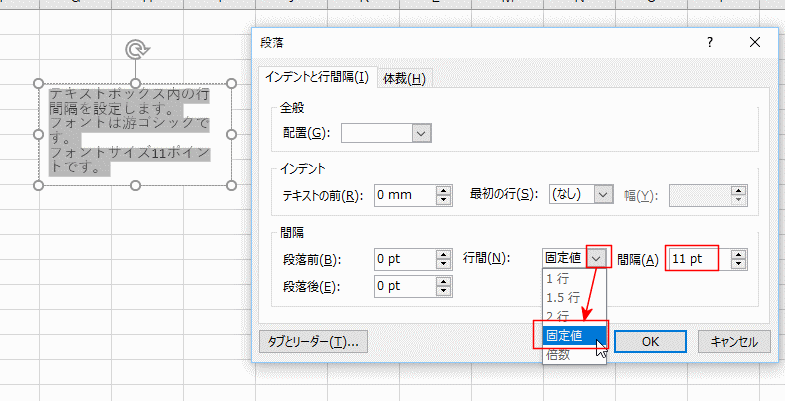
Task: Increase 段落後 spacing with up arrow
Action: [x=444, y=281]
